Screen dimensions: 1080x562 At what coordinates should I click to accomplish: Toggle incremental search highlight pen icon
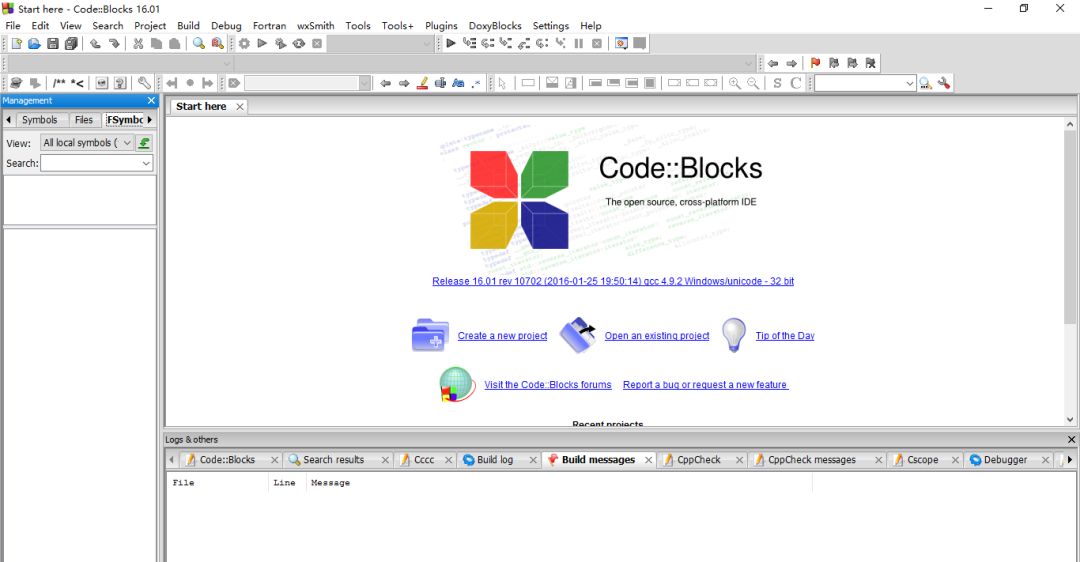(x=423, y=83)
